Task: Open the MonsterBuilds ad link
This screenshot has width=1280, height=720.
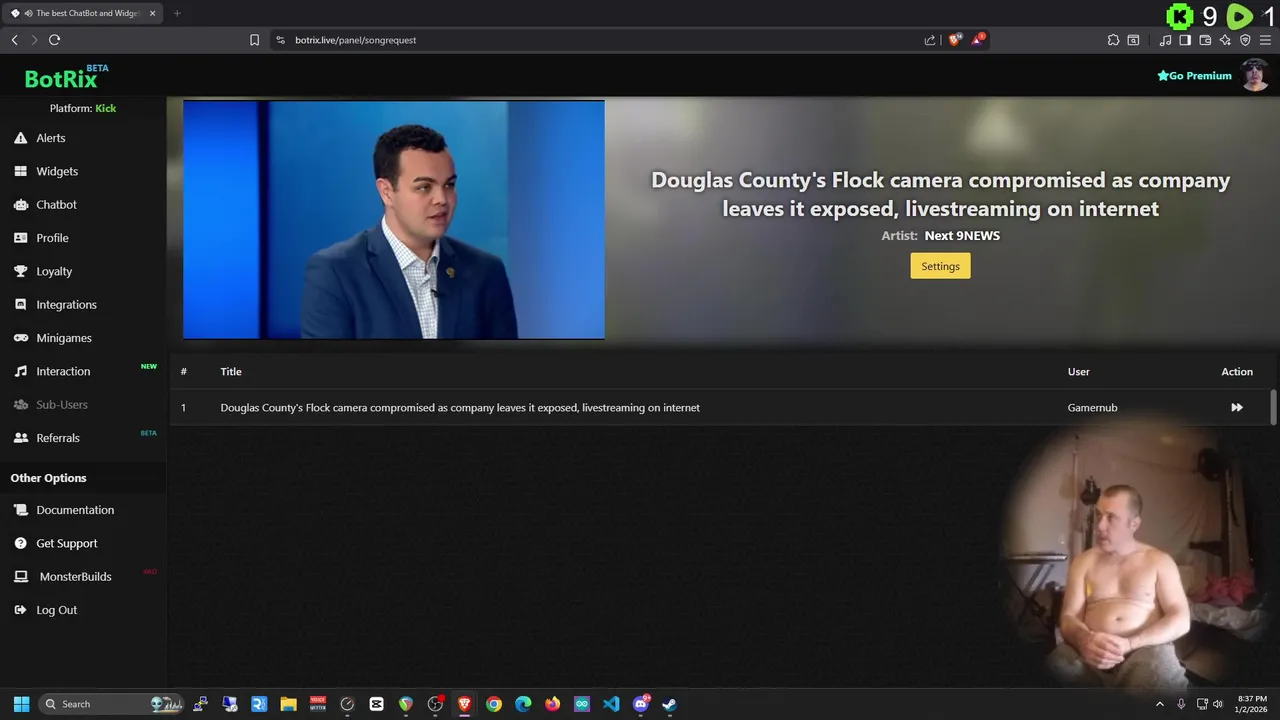Action: (75, 577)
